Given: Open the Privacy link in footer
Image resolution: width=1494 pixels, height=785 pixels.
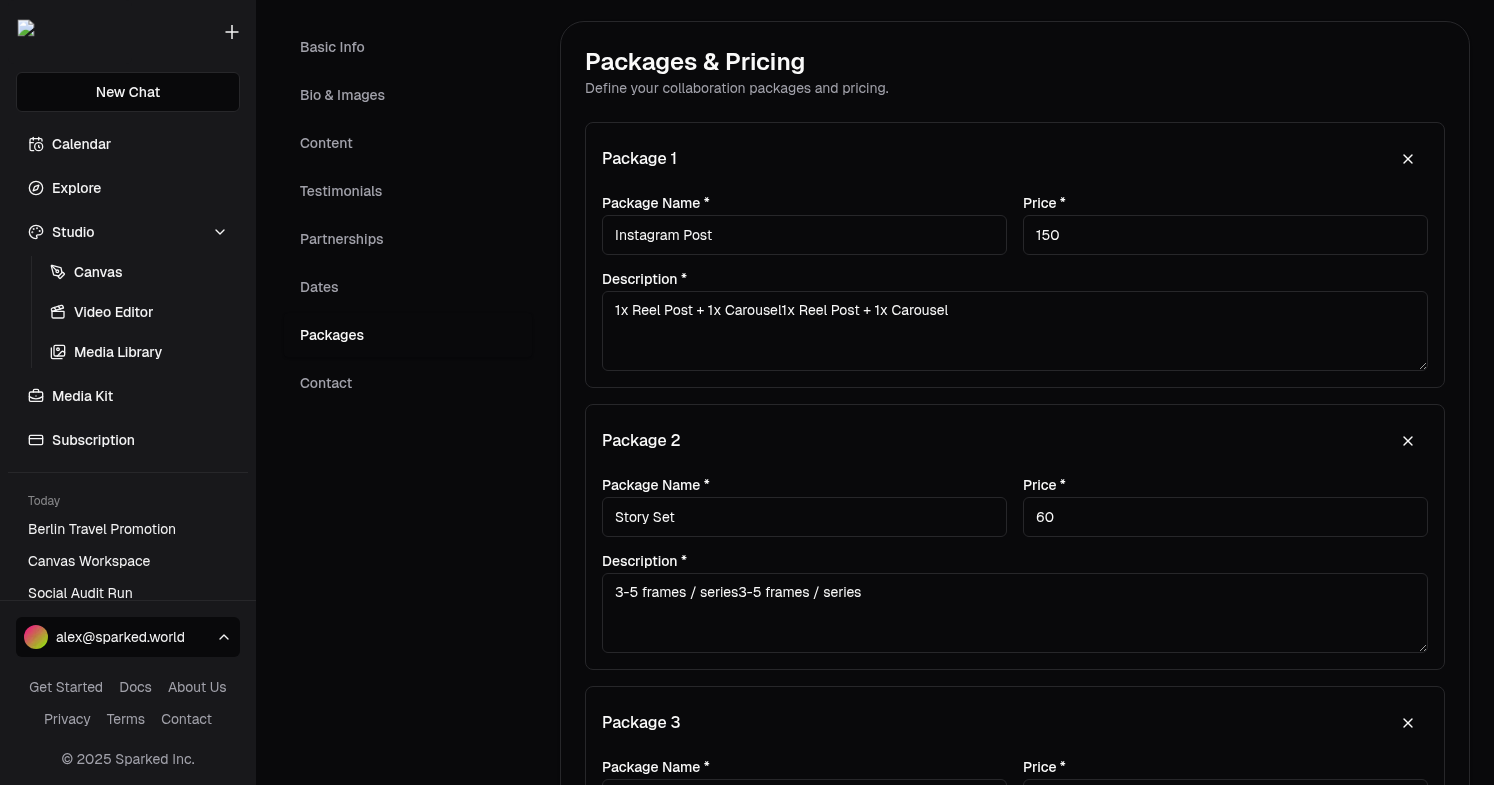Looking at the screenshot, I should click(67, 719).
